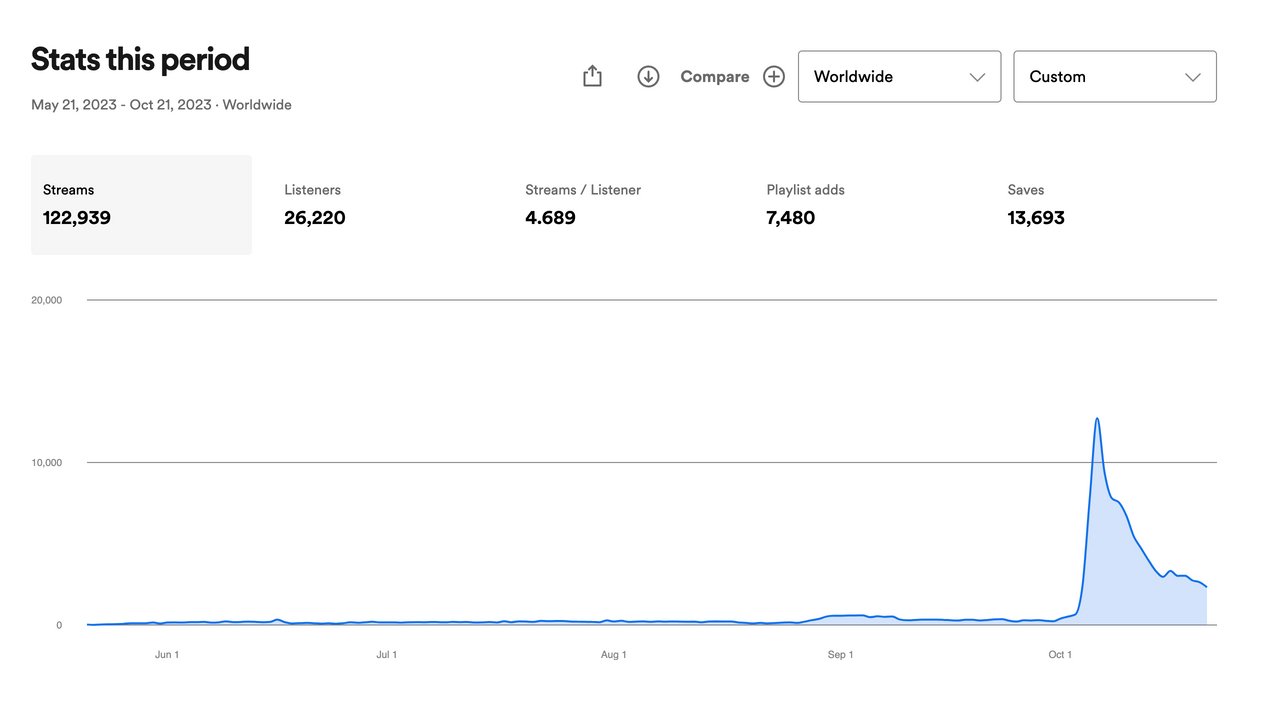Image resolution: width=1265 pixels, height=702 pixels.
Task: Click the share export icon
Action: click(592, 76)
